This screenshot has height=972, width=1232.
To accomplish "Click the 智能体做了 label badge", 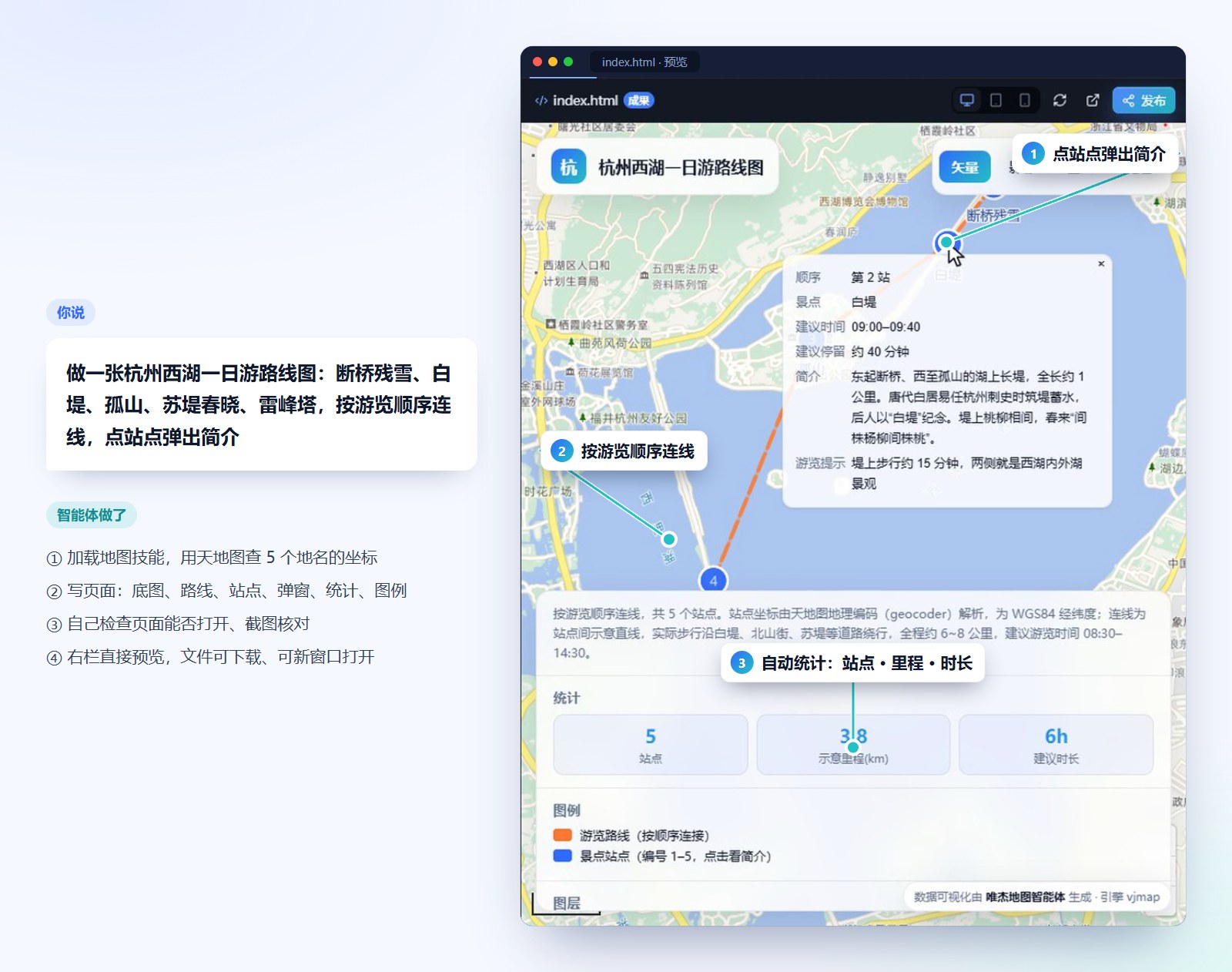I will [92, 515].
